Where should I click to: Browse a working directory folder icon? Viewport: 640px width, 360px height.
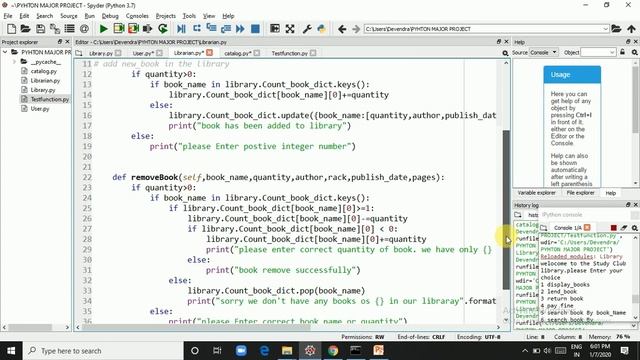(616, 29)
